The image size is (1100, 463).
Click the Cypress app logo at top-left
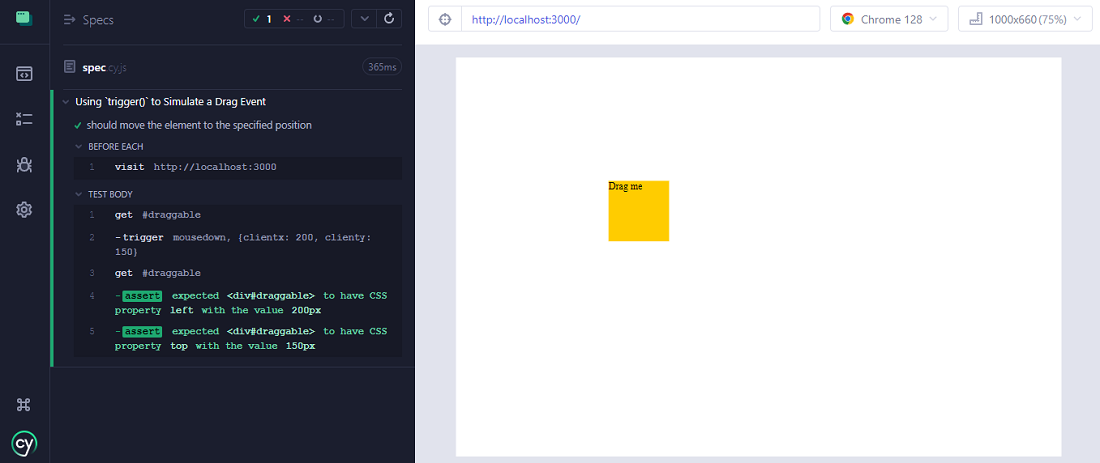[25, 18]
